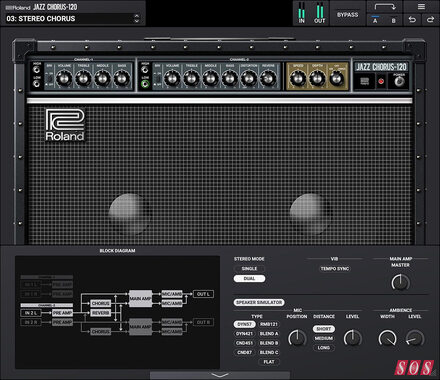This screenshot has width=440, height=380.
Task: Click the IN 2 L block in the diagram
Action: point(31,313)
